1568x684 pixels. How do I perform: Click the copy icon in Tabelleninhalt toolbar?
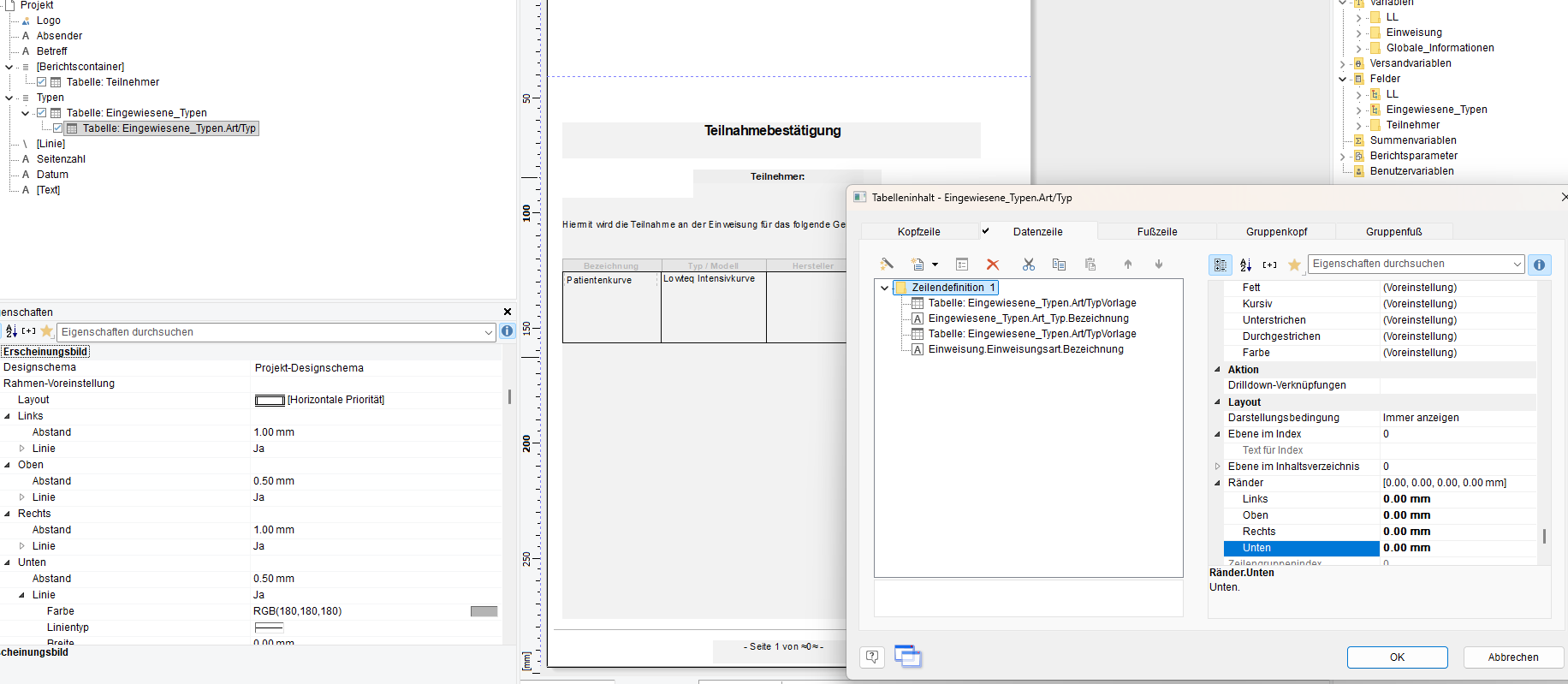pos(1059,265)
